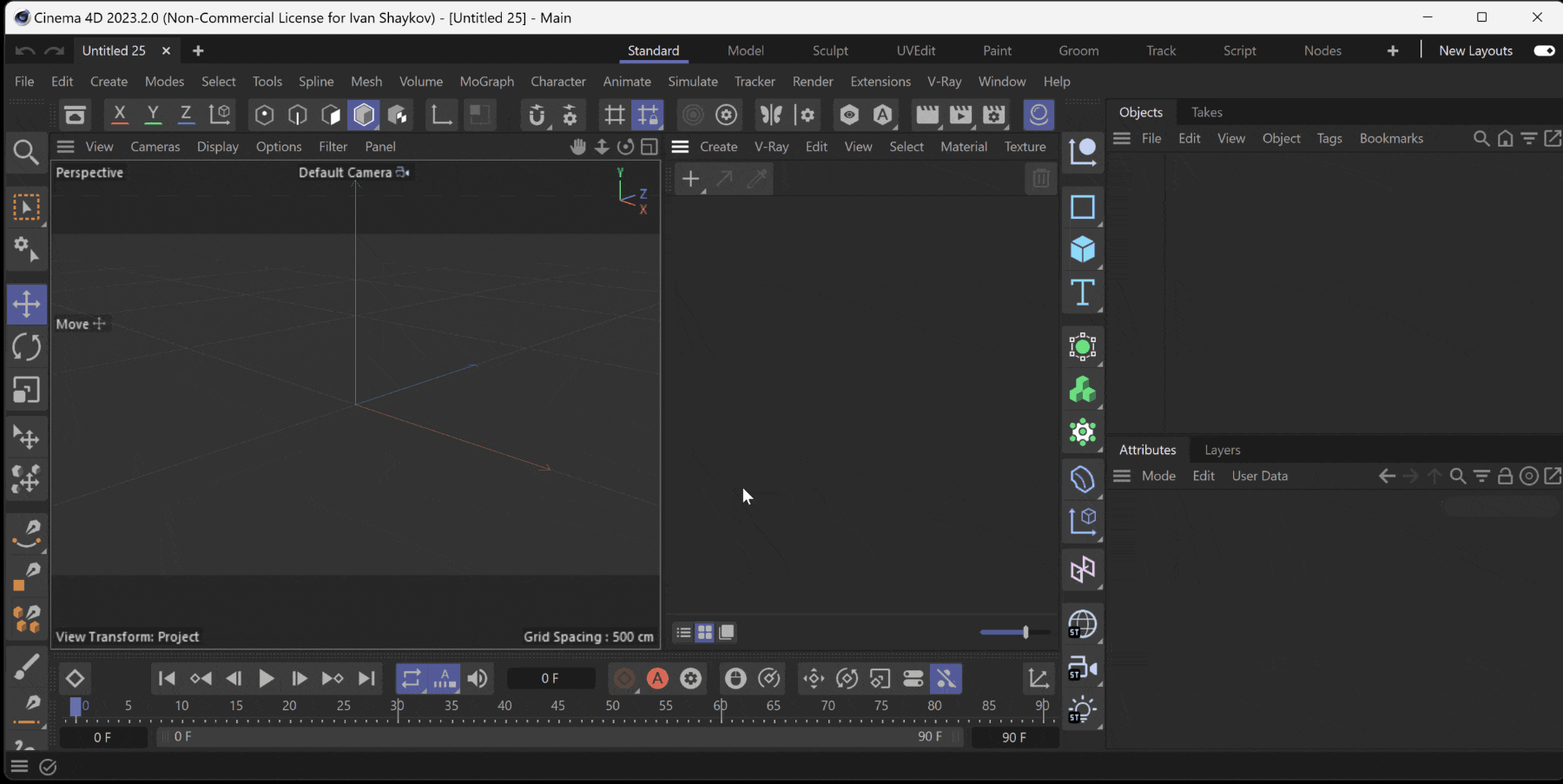The image size is (1563, 784).
Task: Toggle Y axis lock
Action: point(153,115)
